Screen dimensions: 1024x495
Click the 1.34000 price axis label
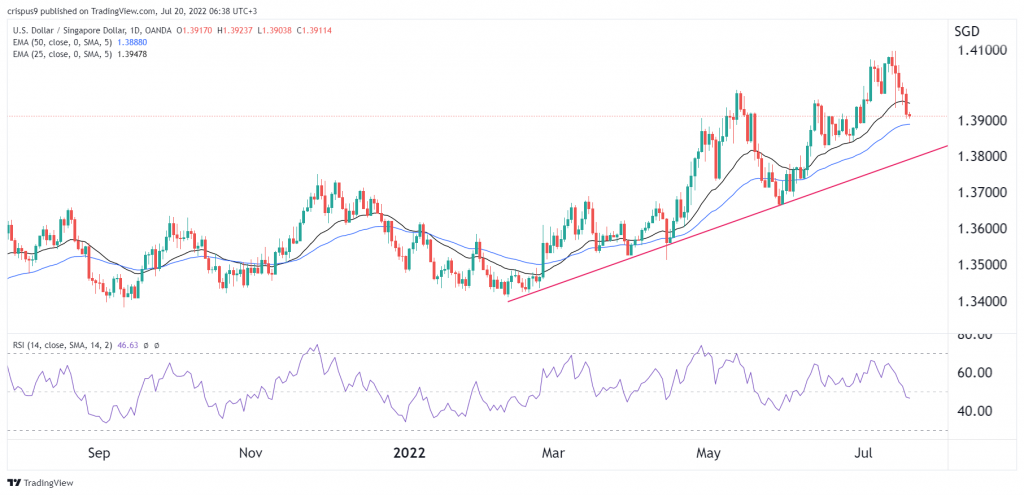coord(984,302)
